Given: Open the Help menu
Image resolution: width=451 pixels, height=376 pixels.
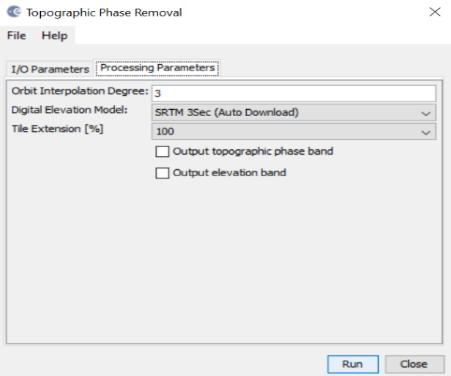Looking at the screenshot, I should pyautogui.click(x=54, y=35).
